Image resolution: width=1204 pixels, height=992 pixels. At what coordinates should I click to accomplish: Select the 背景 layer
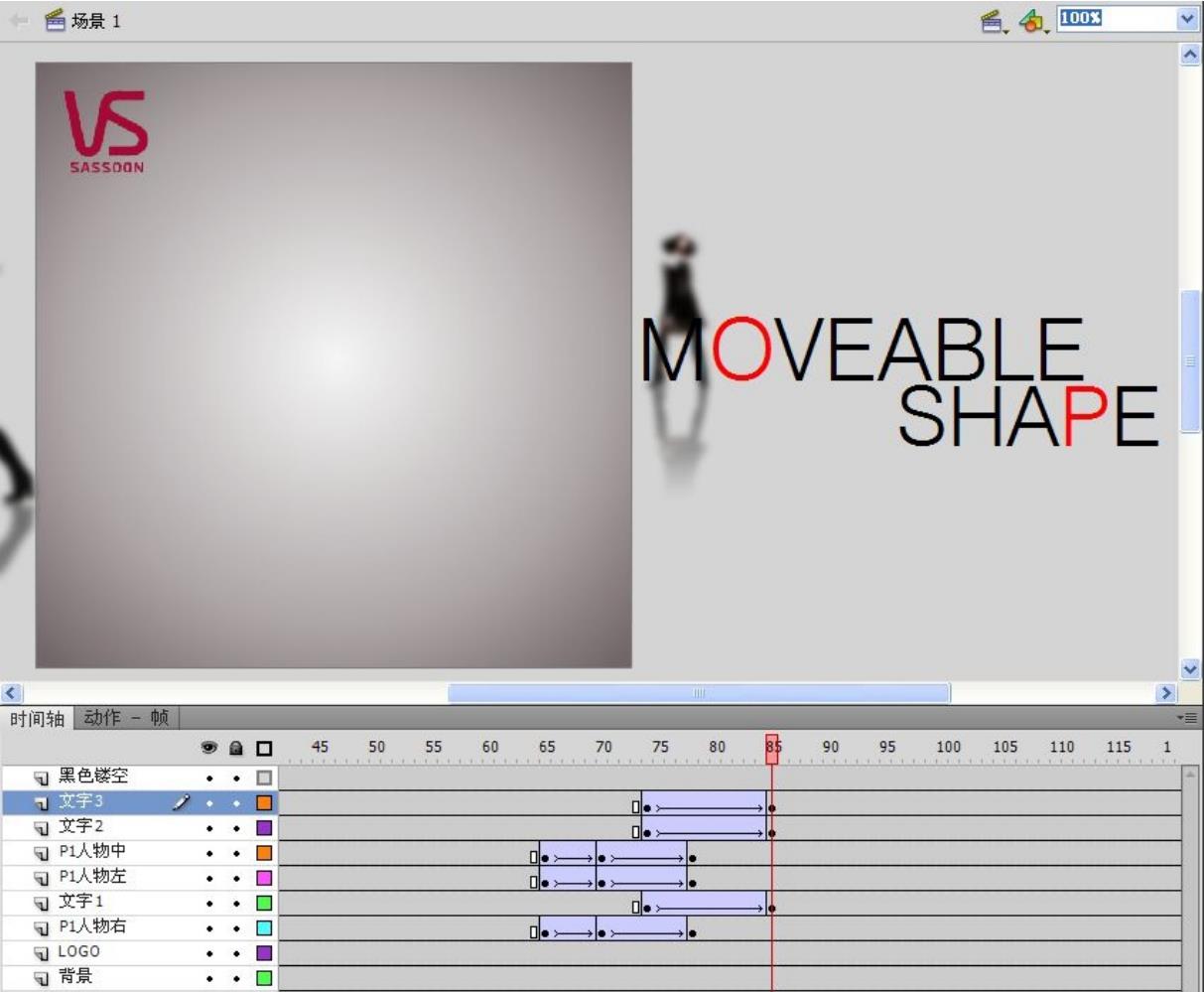(x=75, y=977)
